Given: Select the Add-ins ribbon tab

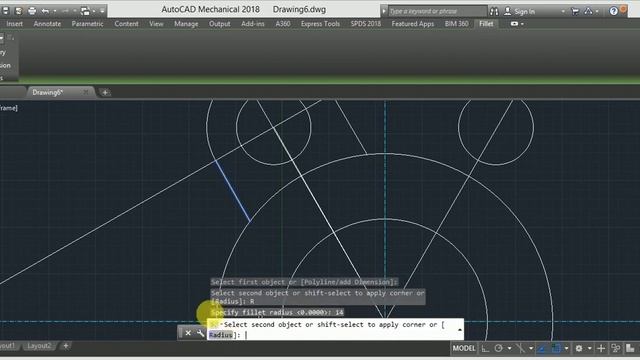Looking at the screenshot, I should (253, 24).
